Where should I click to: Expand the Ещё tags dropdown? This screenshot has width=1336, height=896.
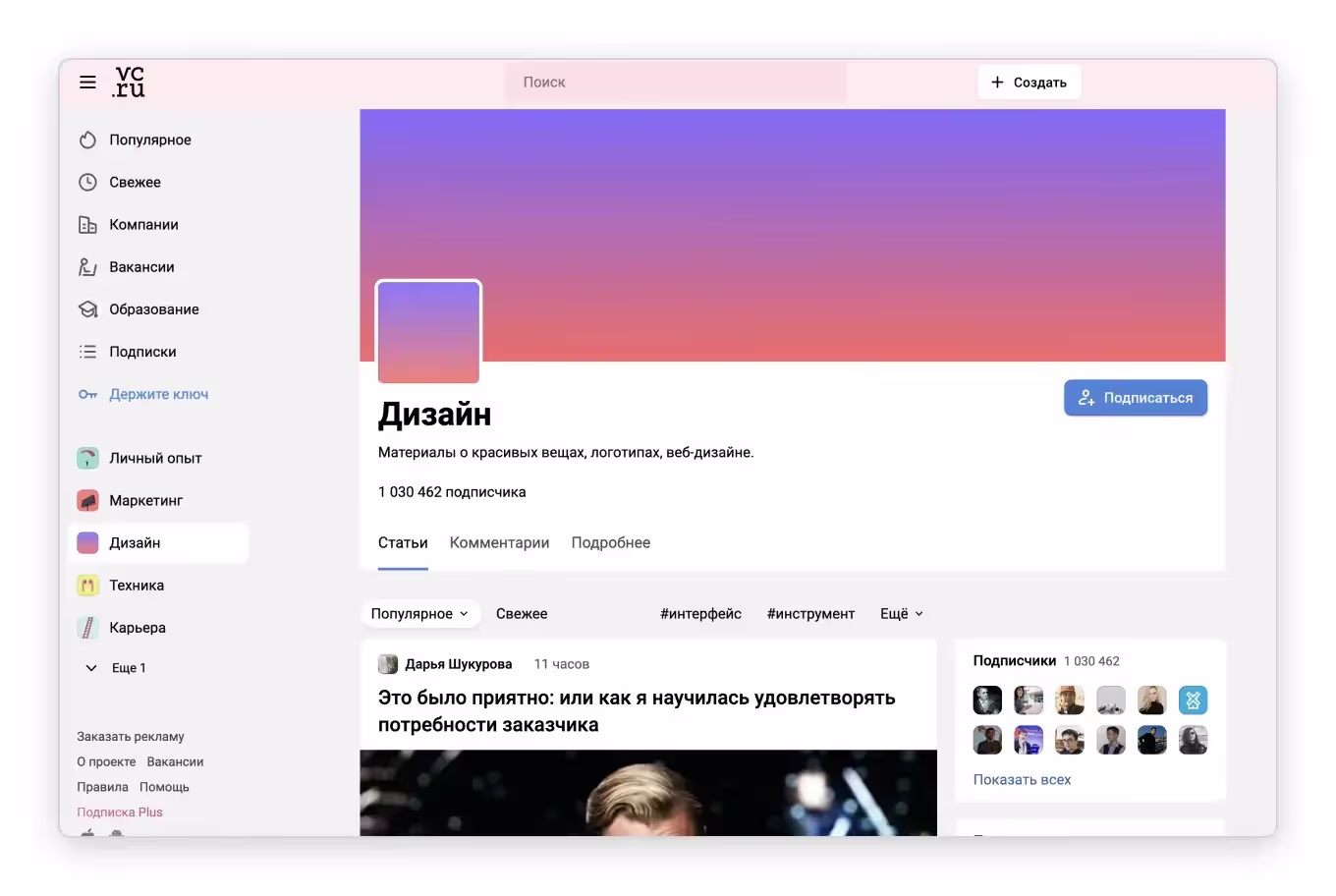pyautogui.click(x=902, y=613)
